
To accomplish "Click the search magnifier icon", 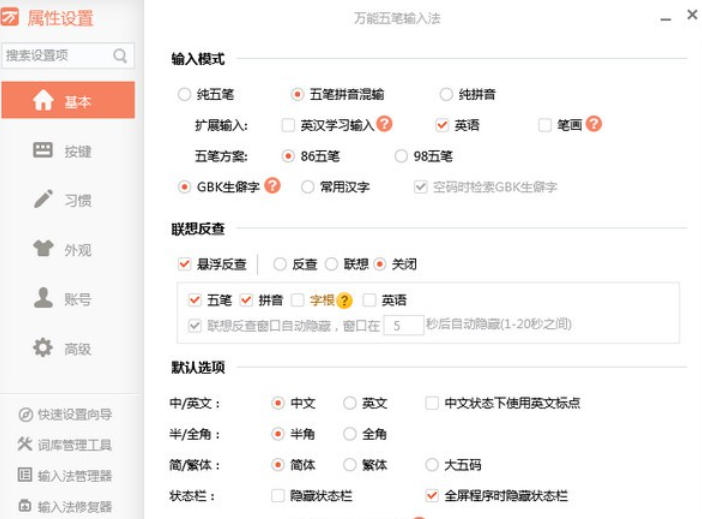I will [x=120, y=56].
